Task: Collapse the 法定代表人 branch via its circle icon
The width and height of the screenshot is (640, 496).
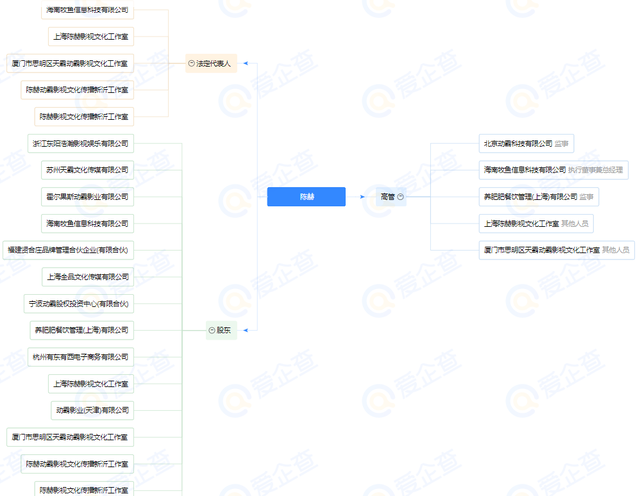Action: coord(191,63)
